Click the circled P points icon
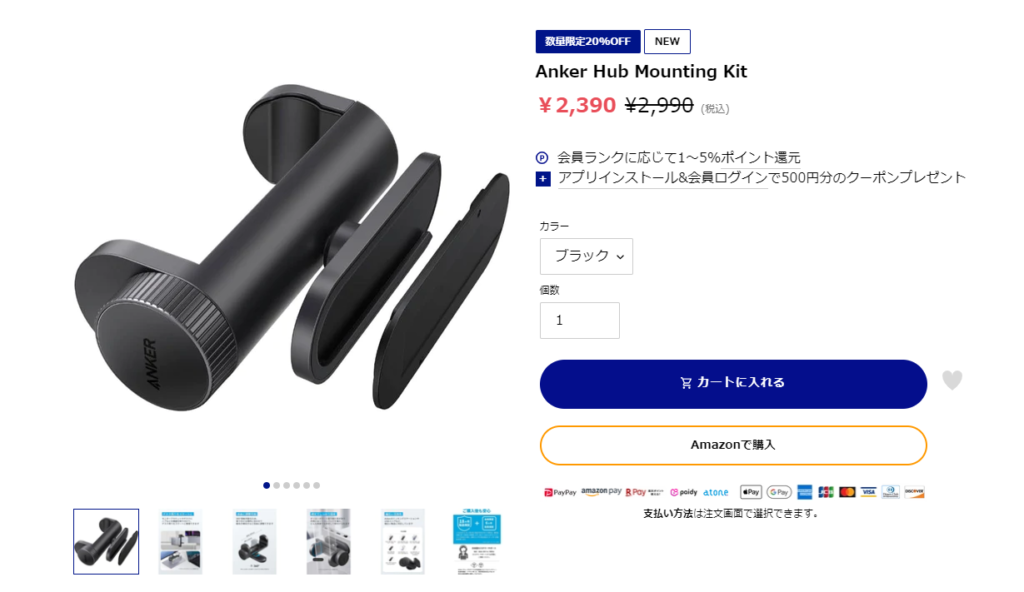 (x=541, y=157)
